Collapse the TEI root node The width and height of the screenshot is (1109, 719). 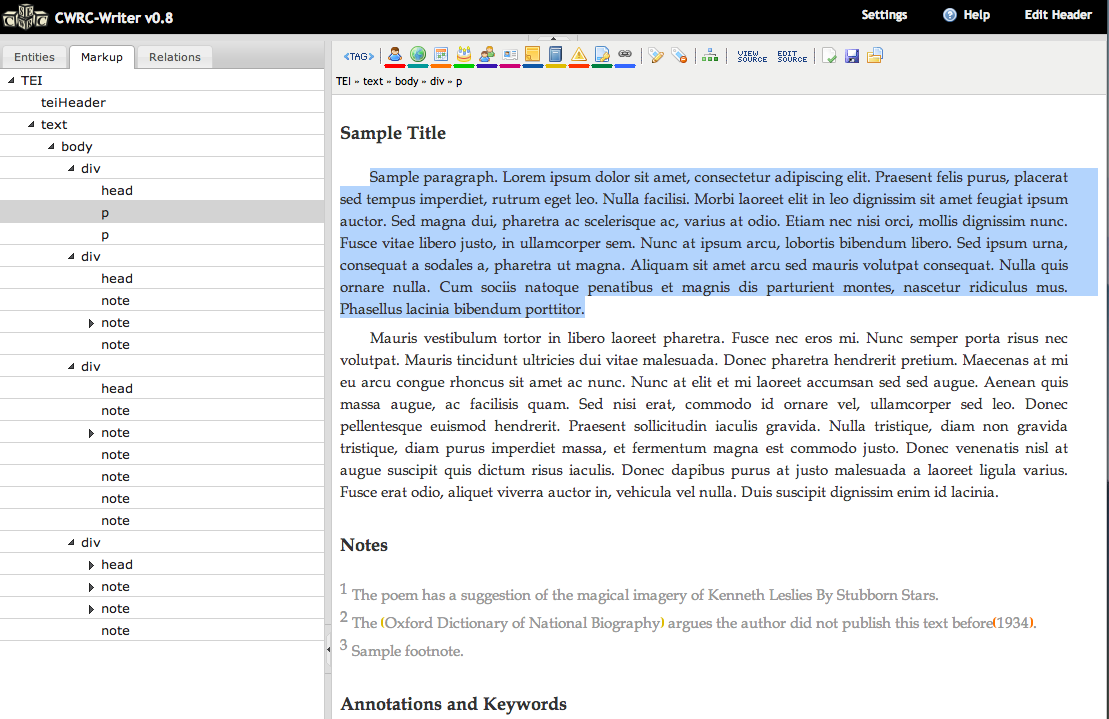pos(11,81)
